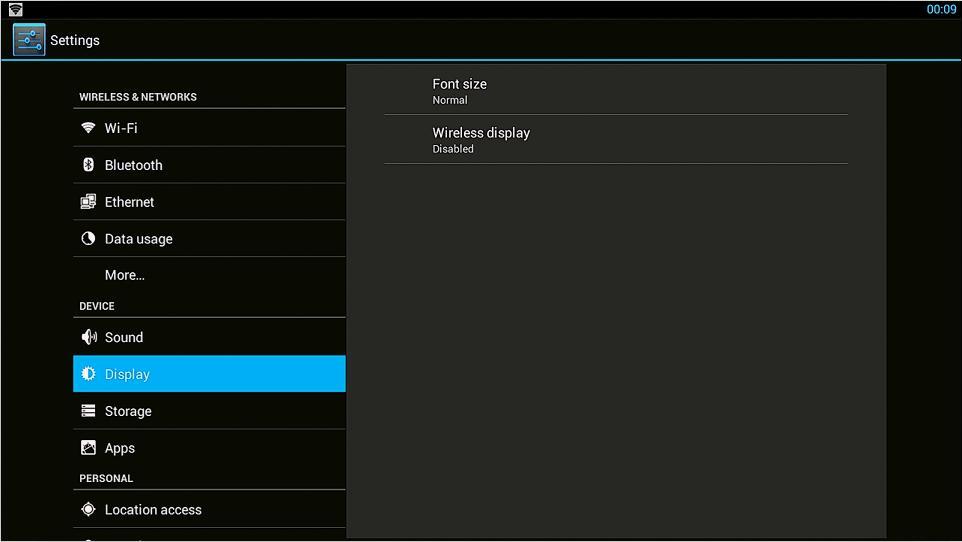
Task: Click the Settings app icon in header
Action: [29, 40]
